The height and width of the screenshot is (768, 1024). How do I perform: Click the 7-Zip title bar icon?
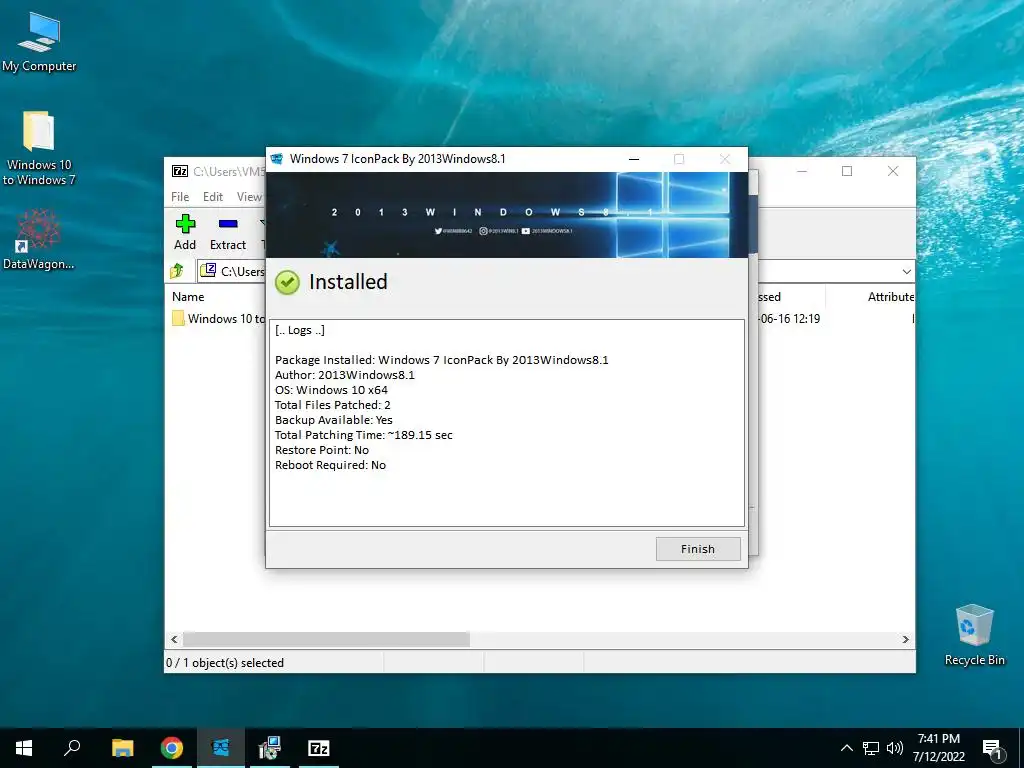point(180,171)
